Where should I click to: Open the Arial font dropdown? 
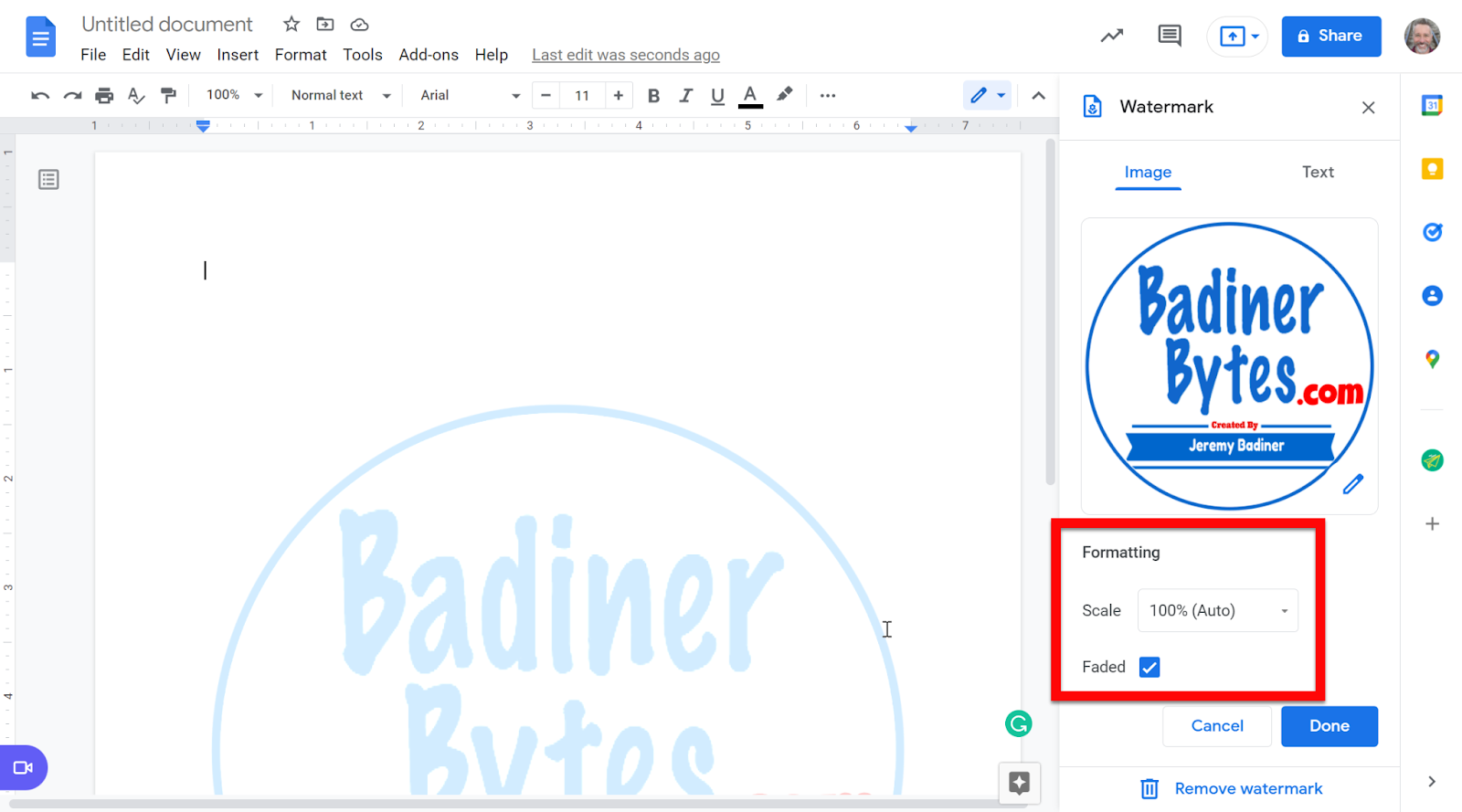coord(470,95)
